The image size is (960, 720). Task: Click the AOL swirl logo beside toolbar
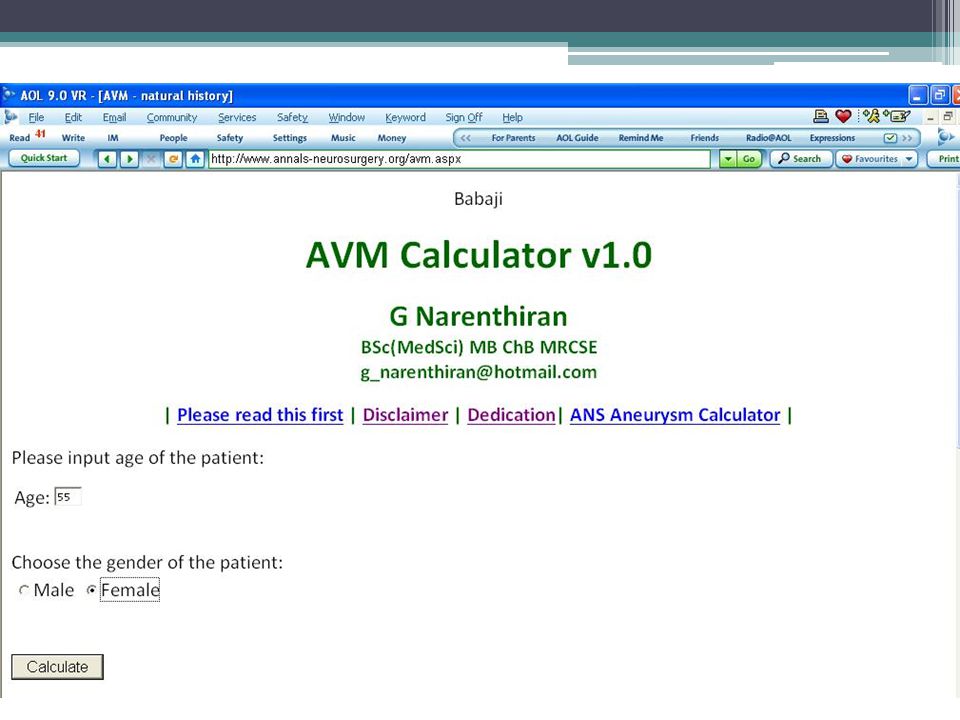point(945,137)
